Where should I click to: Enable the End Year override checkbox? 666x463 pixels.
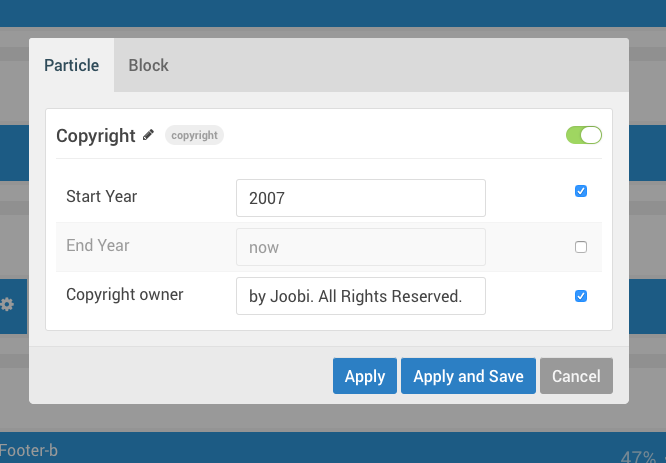(581, 247)
